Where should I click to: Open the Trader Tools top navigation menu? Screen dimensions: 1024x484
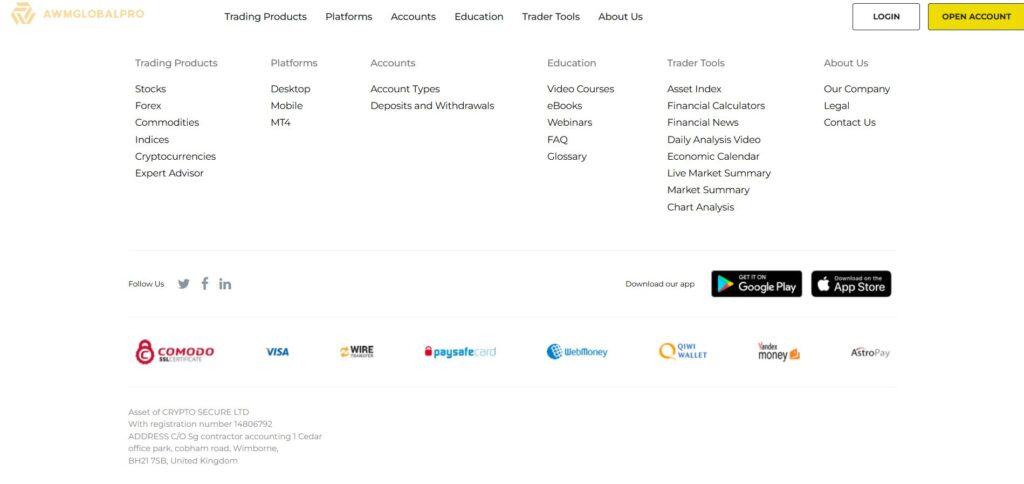coord(551,17)
